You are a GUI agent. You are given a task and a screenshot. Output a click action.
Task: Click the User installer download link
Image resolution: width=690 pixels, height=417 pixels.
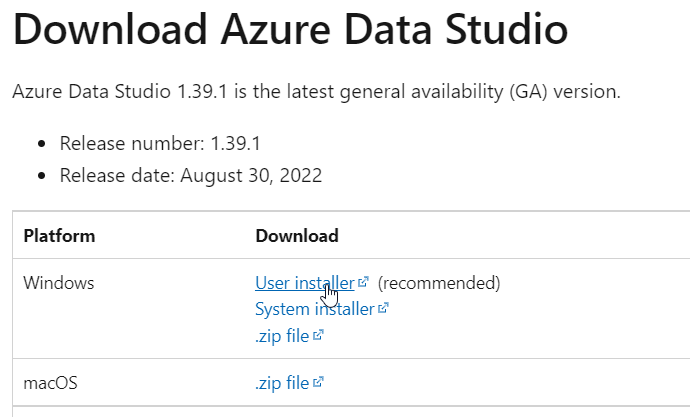(304, 283)
